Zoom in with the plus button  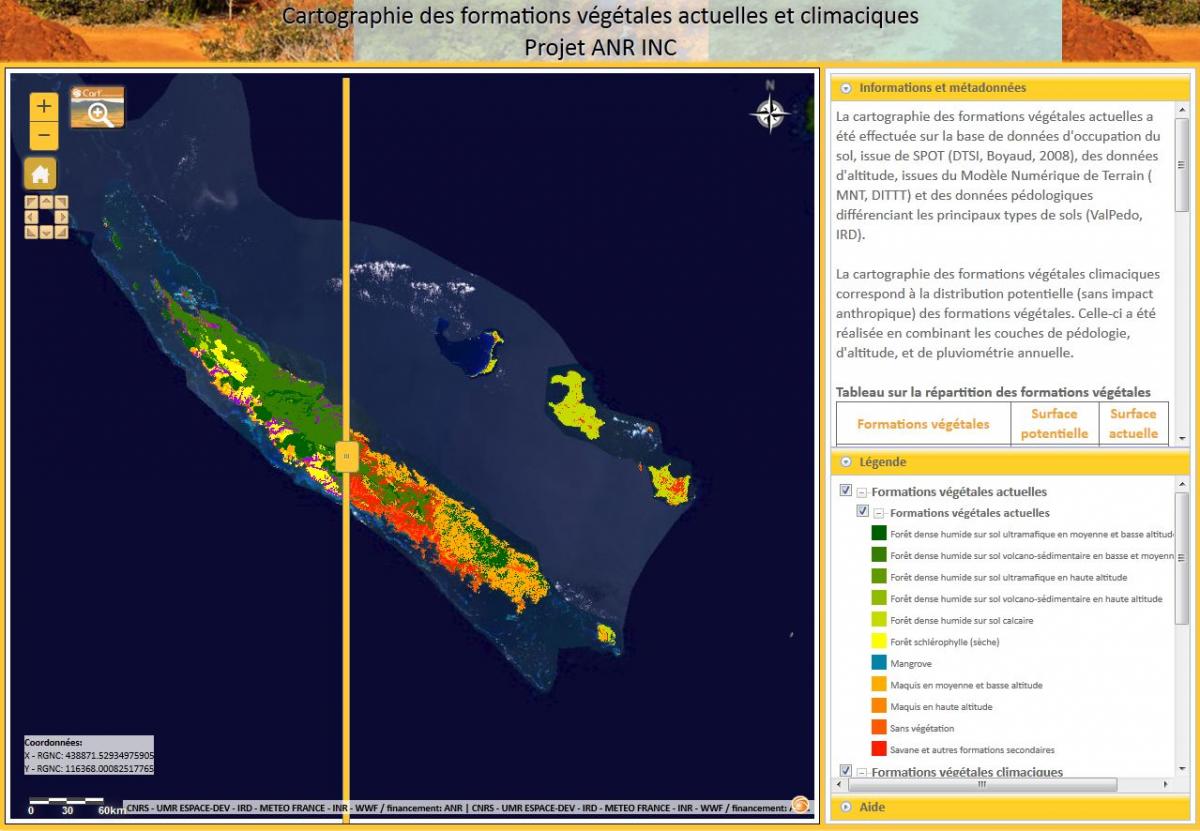pyautogui.click(x=44, y=106)
